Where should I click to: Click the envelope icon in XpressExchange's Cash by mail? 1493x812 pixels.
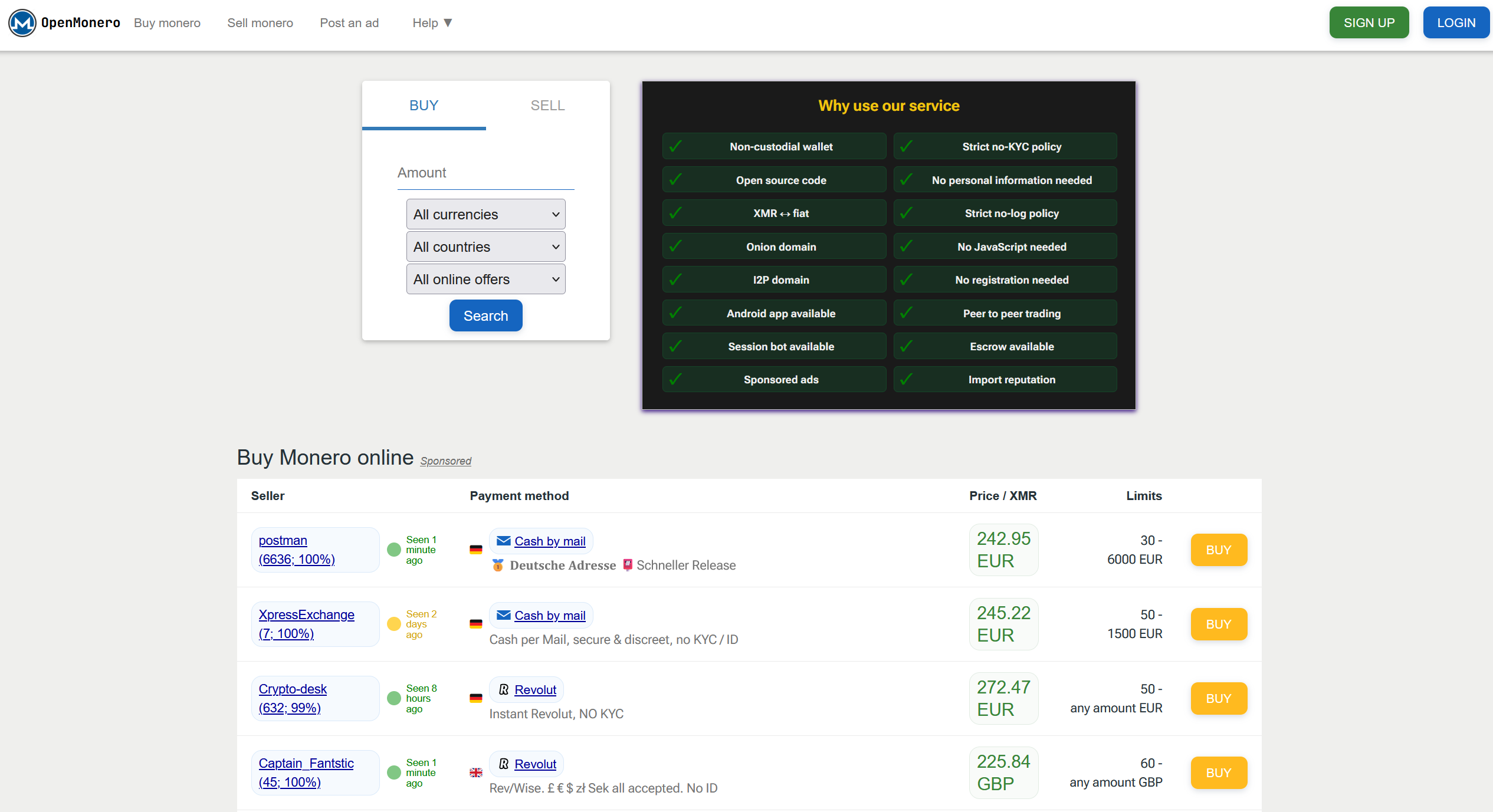[503, 615]
